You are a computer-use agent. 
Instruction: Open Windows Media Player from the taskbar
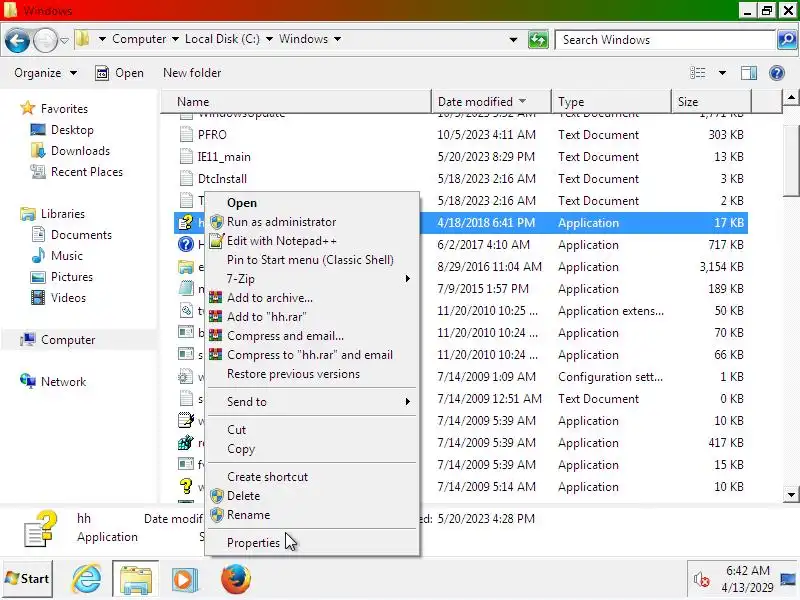click(x=185, y=579)
